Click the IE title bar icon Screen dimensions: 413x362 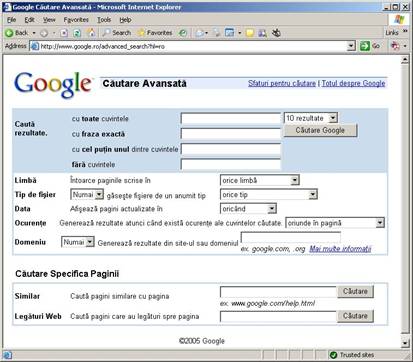click(7, 7)
